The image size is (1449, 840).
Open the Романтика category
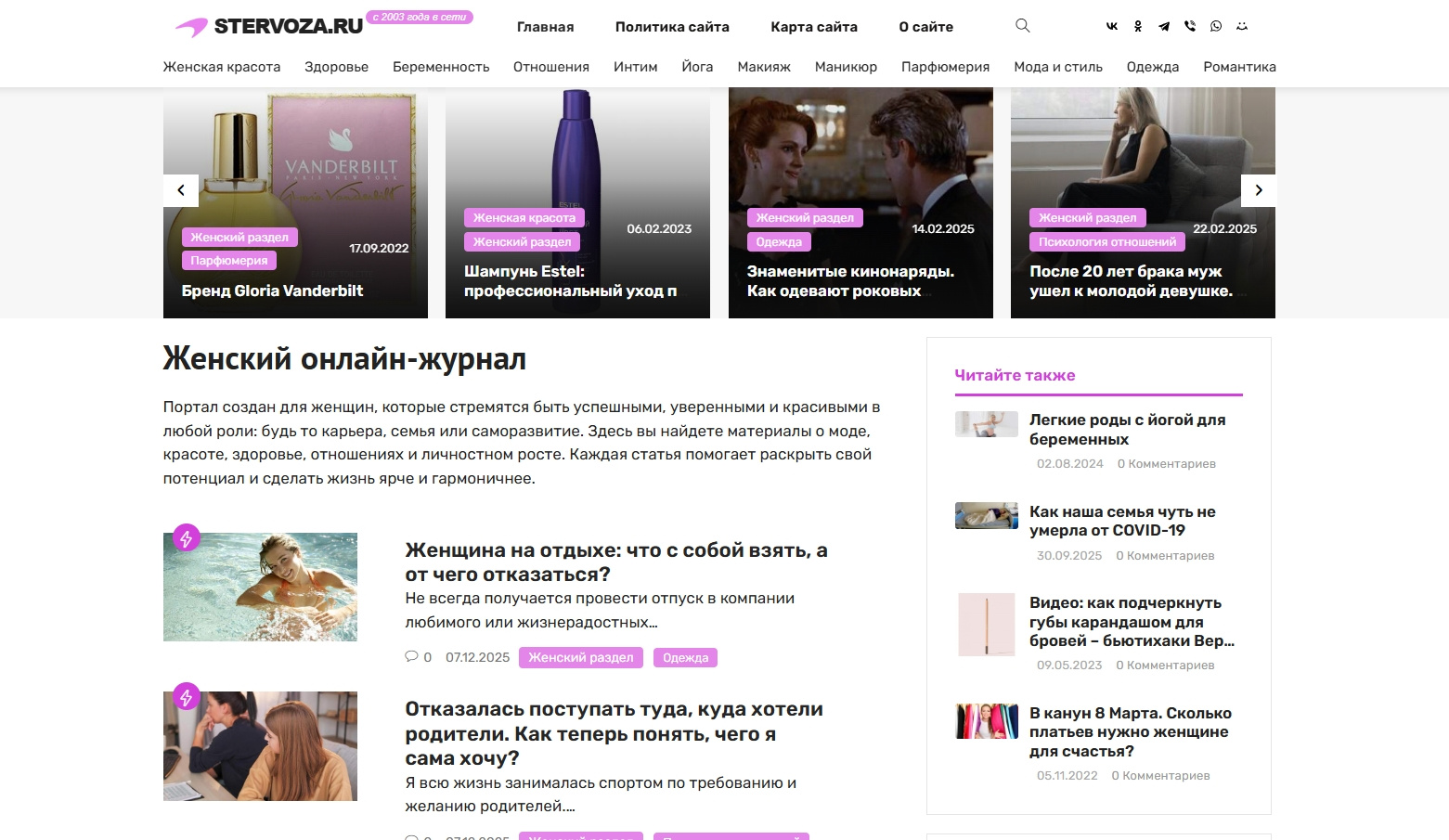click(x=1239, y=67)
